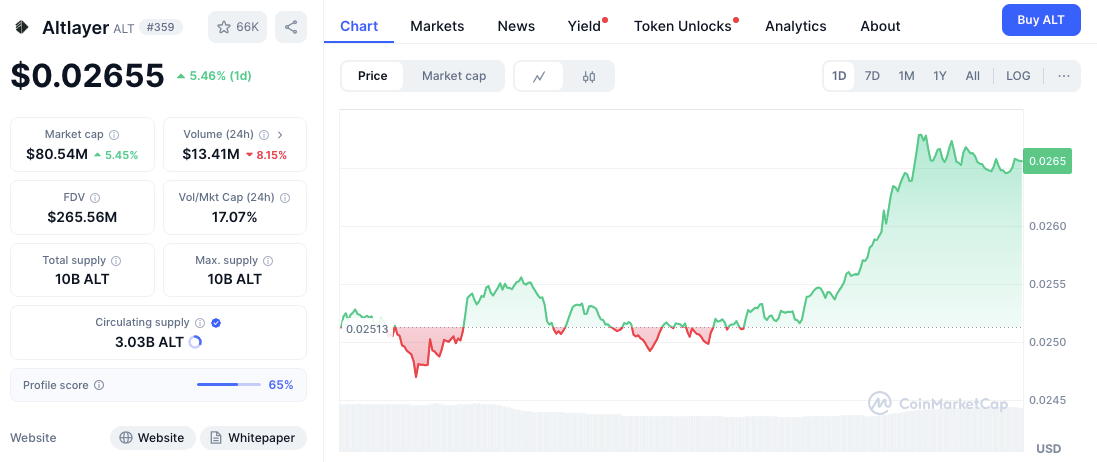Click the 65% profile score value

coord(281,385)
